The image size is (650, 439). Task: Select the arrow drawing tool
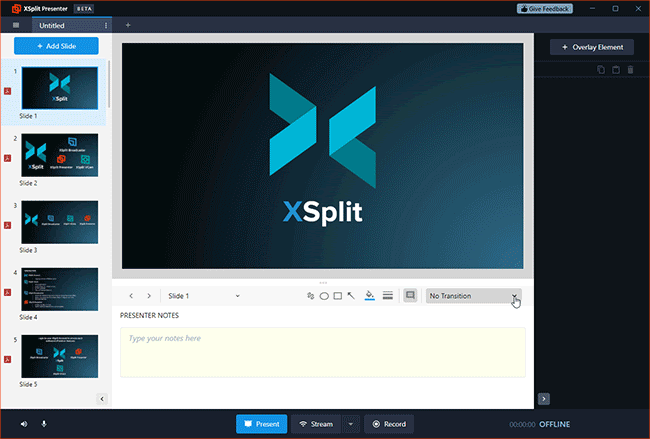coord(351,296)
